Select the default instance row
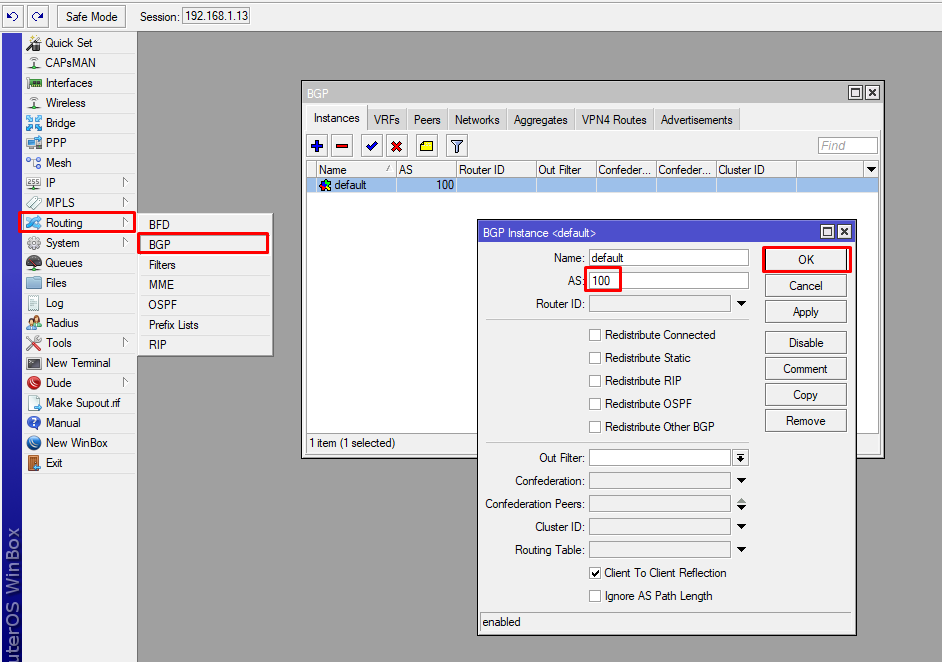Viewport: 942px width, 662px height. (x=592, y=185)
